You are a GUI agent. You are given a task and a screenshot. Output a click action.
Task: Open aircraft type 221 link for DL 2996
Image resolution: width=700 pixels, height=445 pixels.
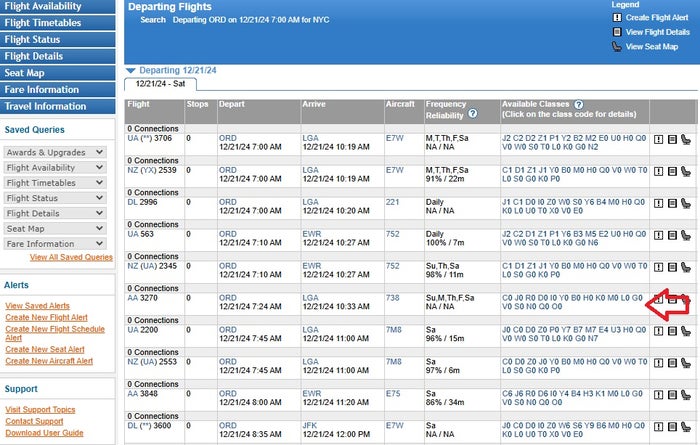coord(392,202)
